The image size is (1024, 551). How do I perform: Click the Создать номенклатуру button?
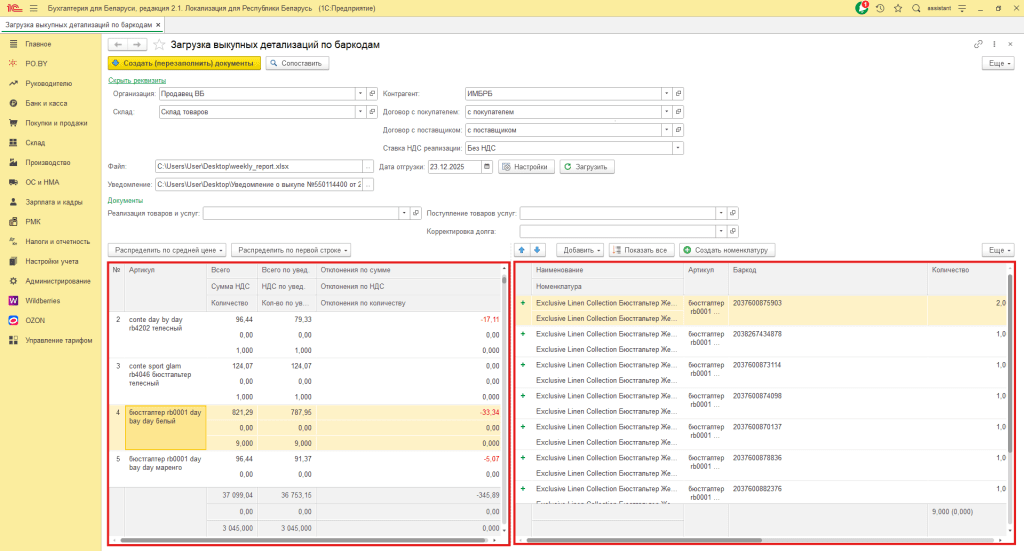tap(727, 250)
